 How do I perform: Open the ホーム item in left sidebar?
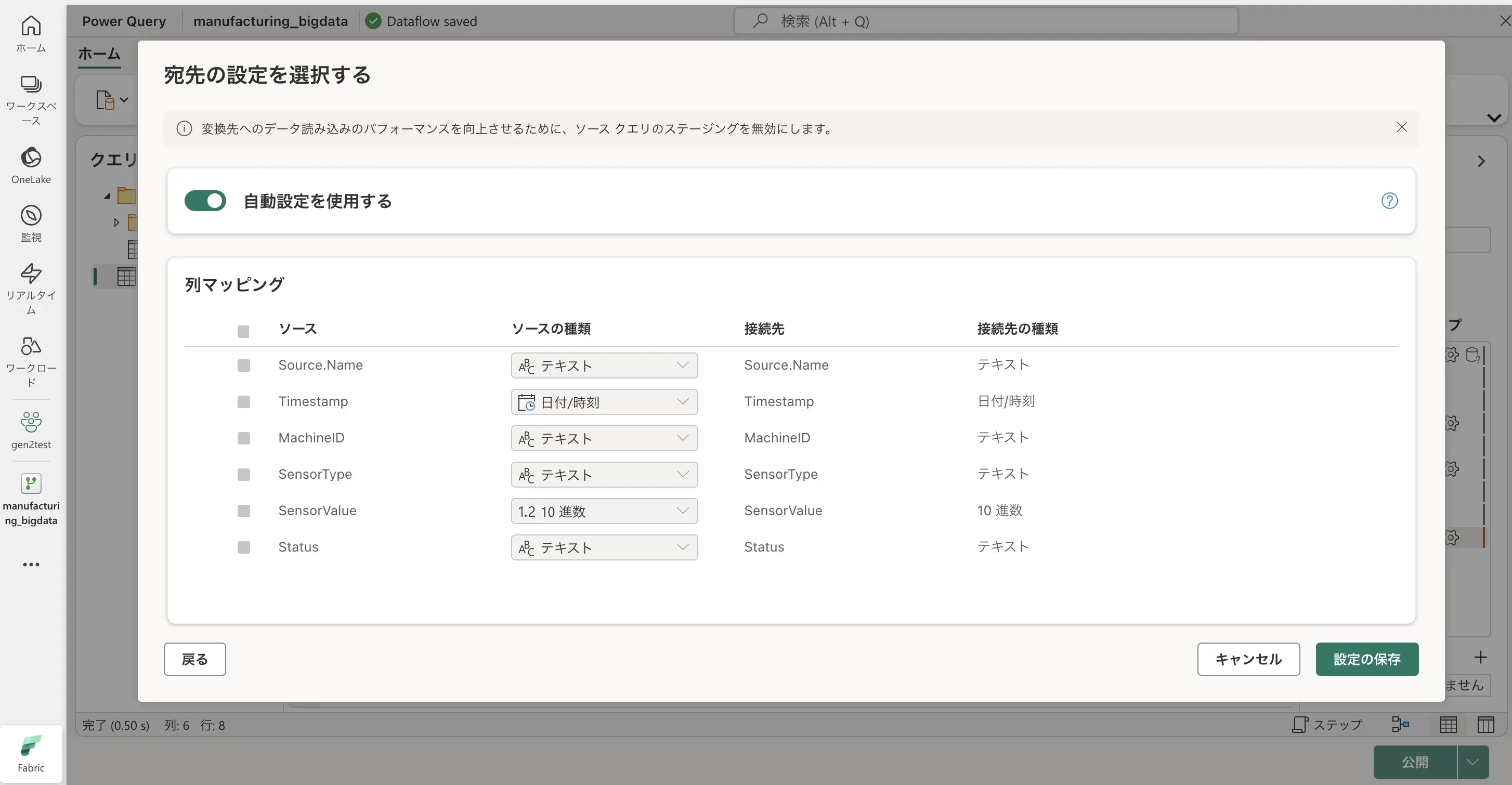(x=31, y=33)
